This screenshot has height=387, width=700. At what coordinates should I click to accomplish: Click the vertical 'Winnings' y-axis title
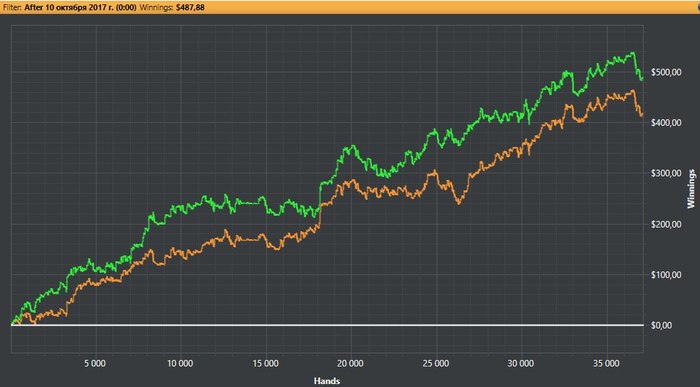coord(691,189)
